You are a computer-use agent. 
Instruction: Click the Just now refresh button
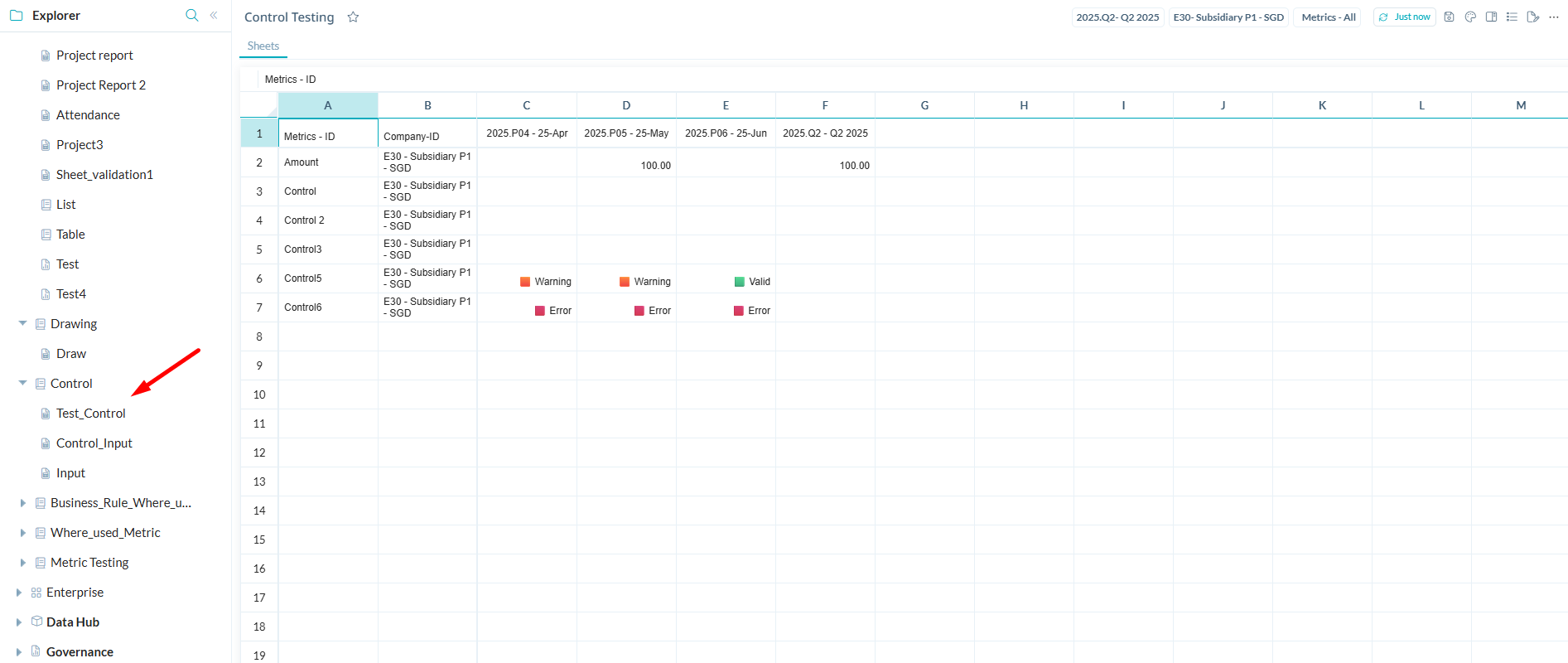pyautogui.click(x=1404, y=17)
